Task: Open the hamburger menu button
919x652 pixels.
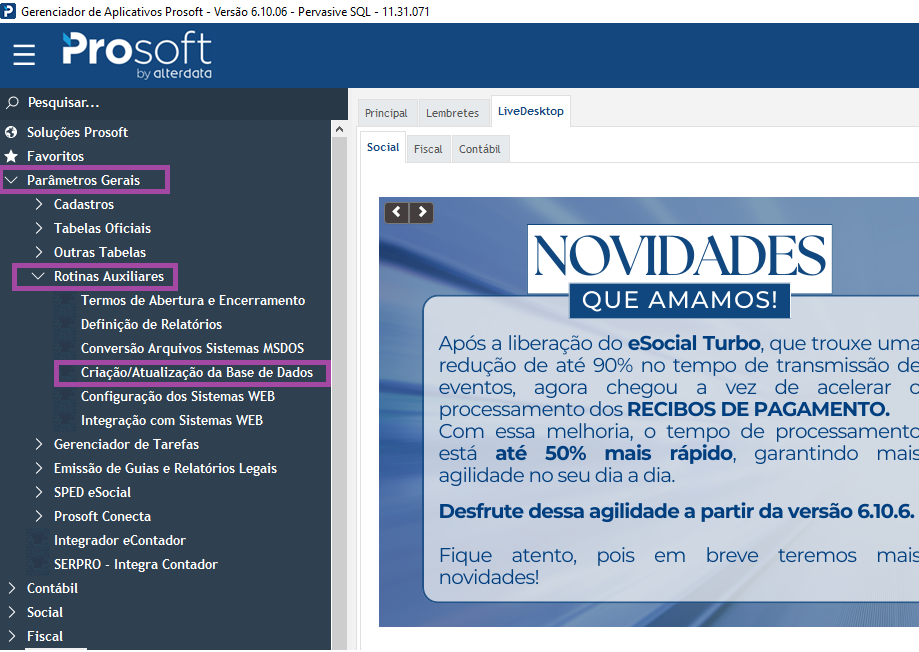Action: (24, 55)
